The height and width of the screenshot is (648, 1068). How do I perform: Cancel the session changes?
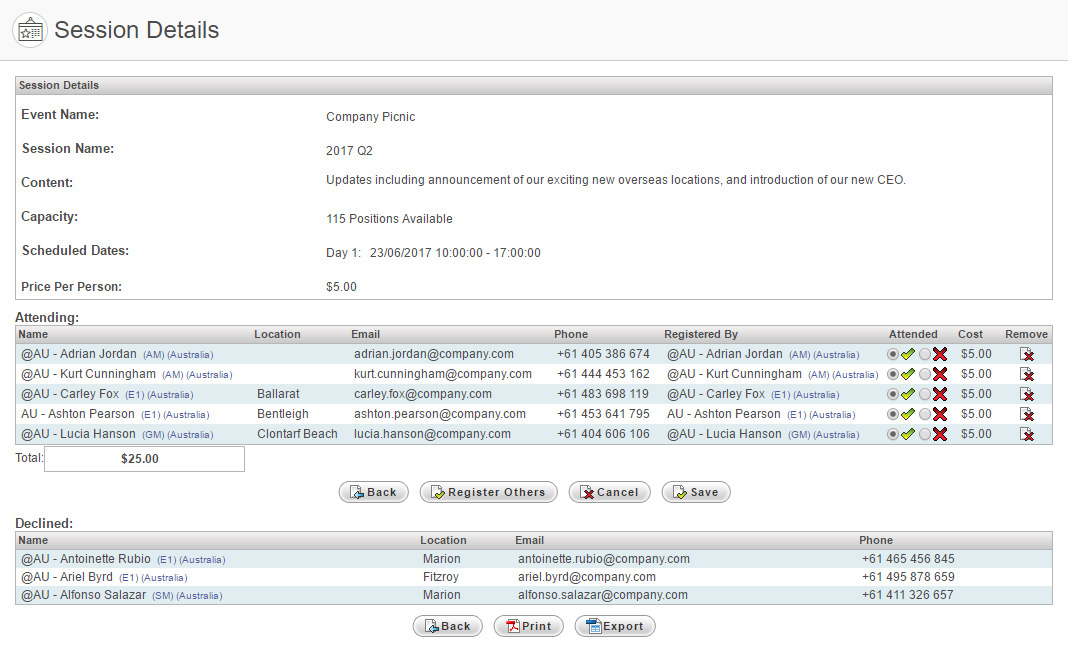[609, 491]
